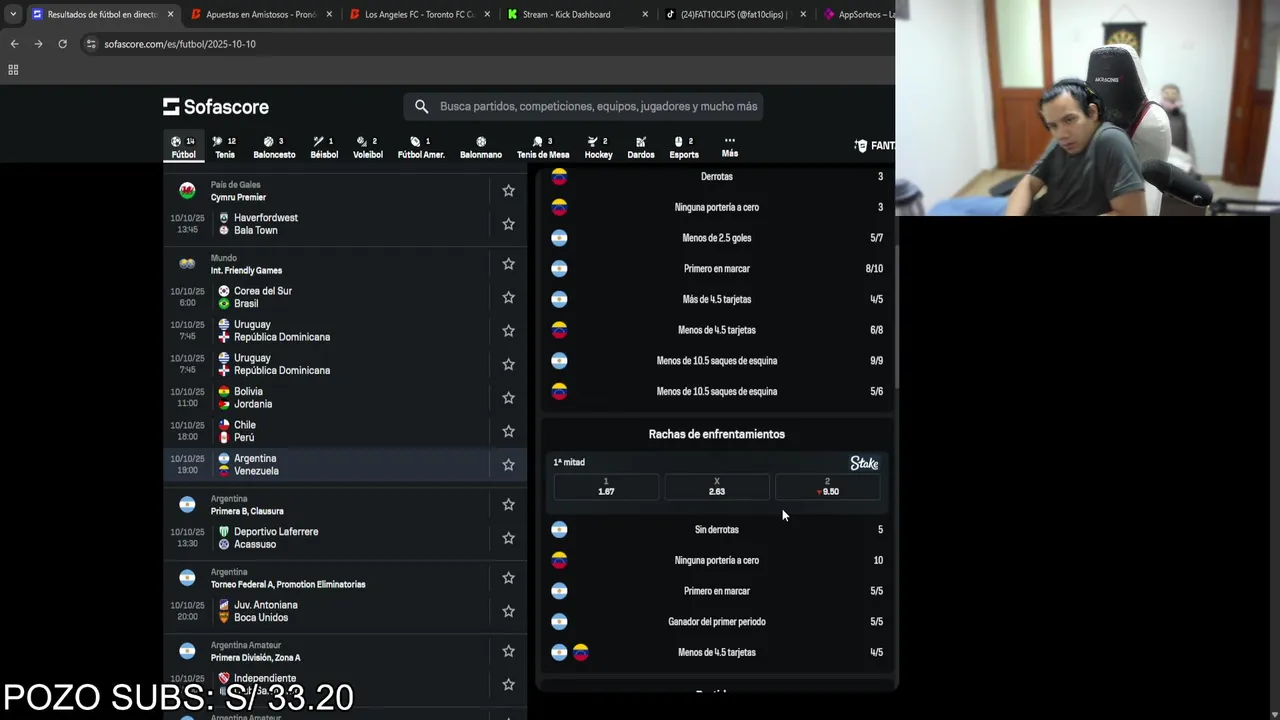This screenshot has height=720, width=1280.
Task: Favorite the Torneo Federal A league
Action: point(508,577)
